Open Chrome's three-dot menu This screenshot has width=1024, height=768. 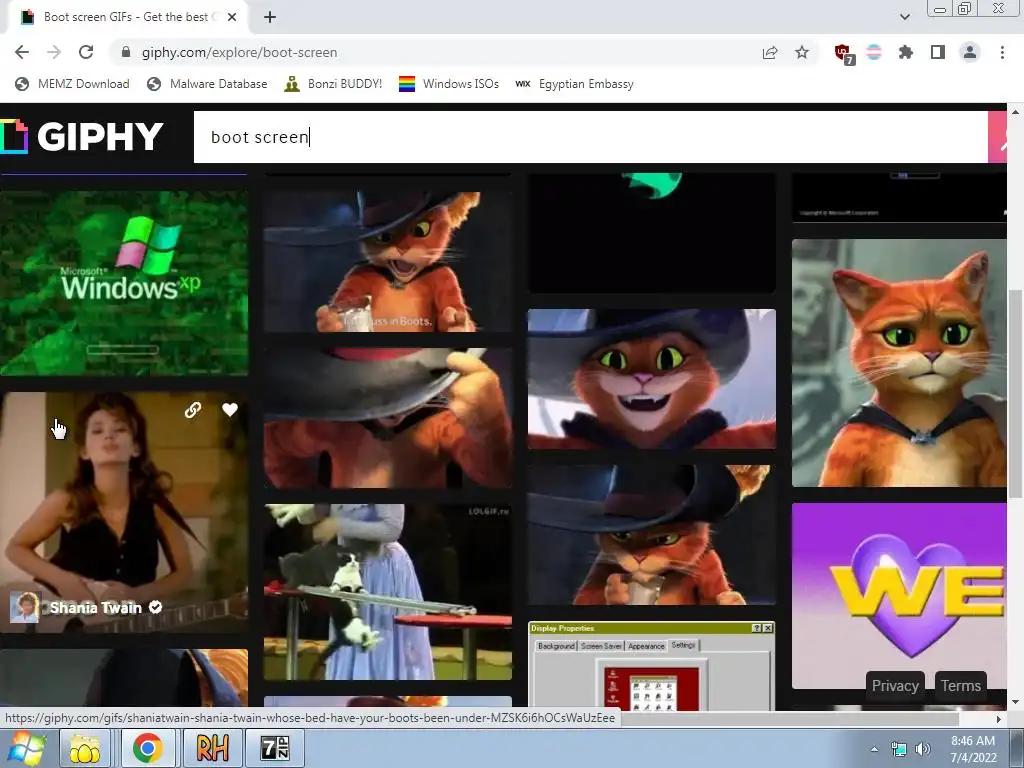pyautogui.click(x=1002, y=52)
